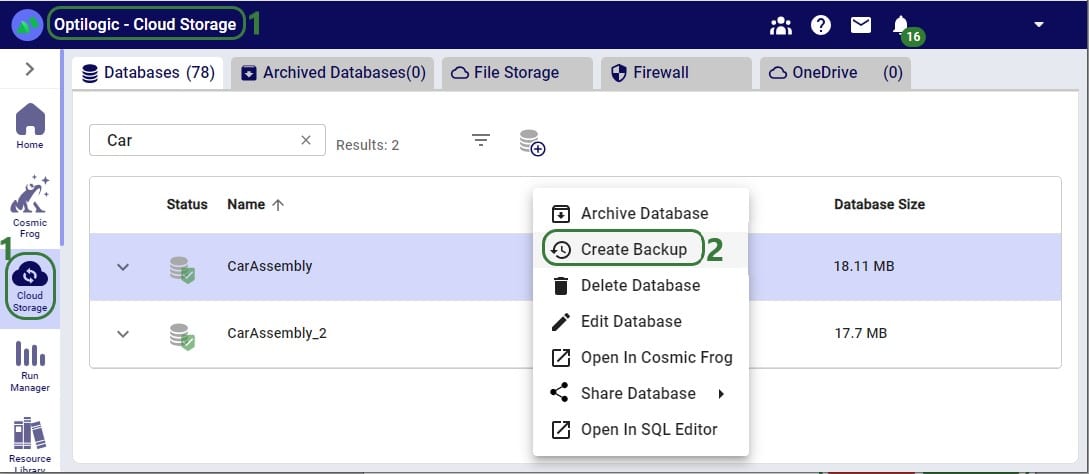
Task: Click the CarAssembly_2 status database icon
Action: pos(182,336)
